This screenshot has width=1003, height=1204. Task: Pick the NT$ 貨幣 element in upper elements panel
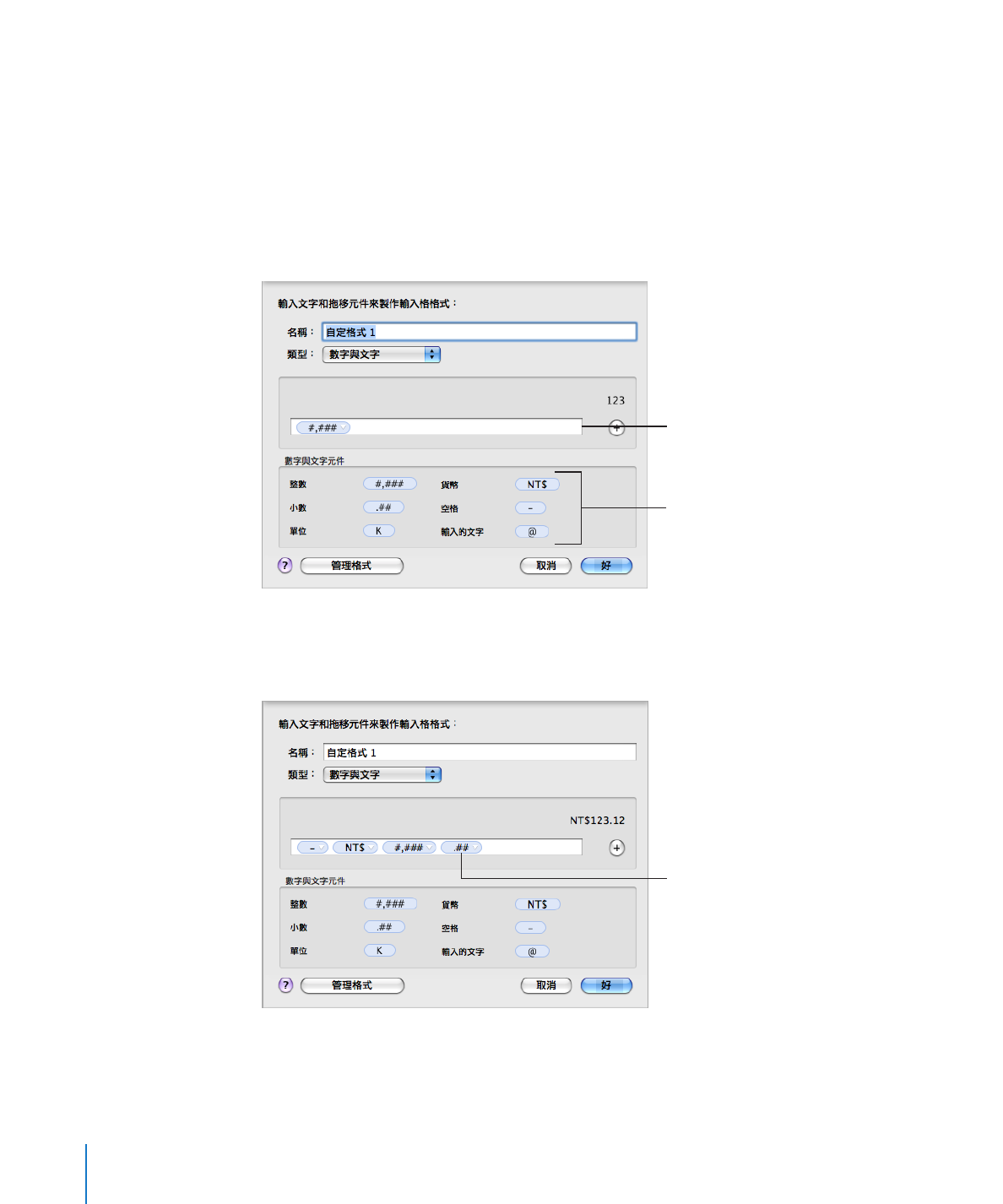(538, 485)
